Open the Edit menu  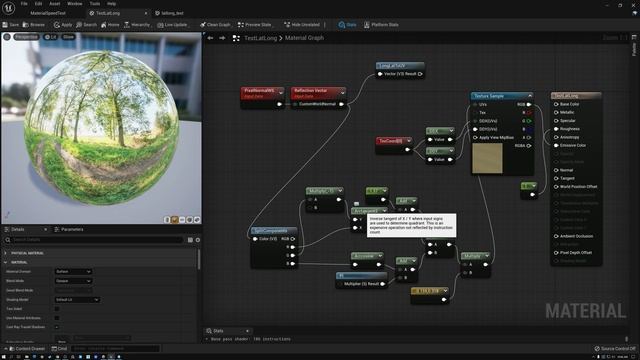[x=38, y=4]
